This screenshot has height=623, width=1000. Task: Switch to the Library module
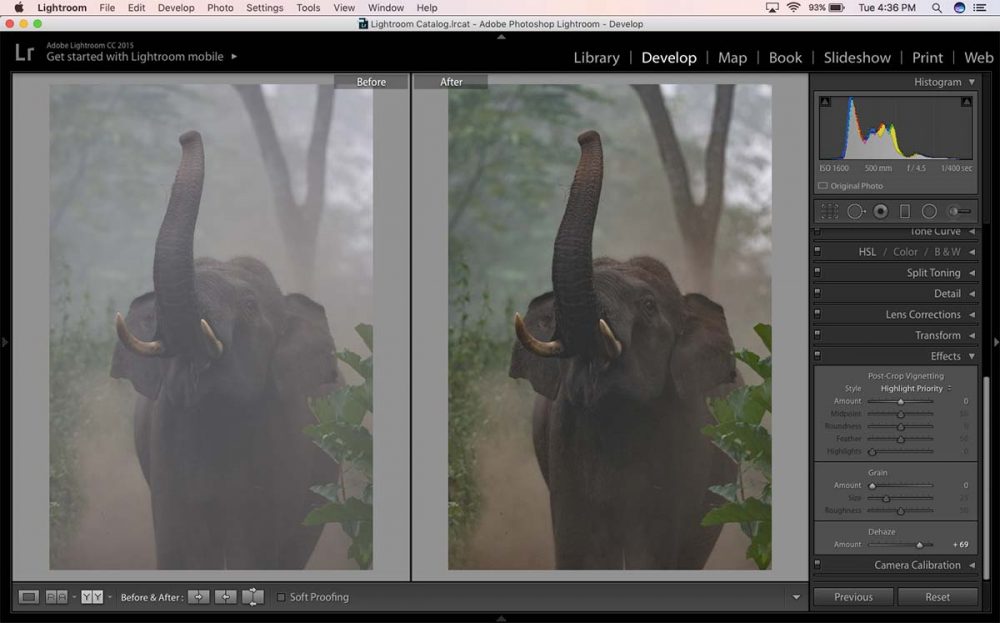pos(596,58)
